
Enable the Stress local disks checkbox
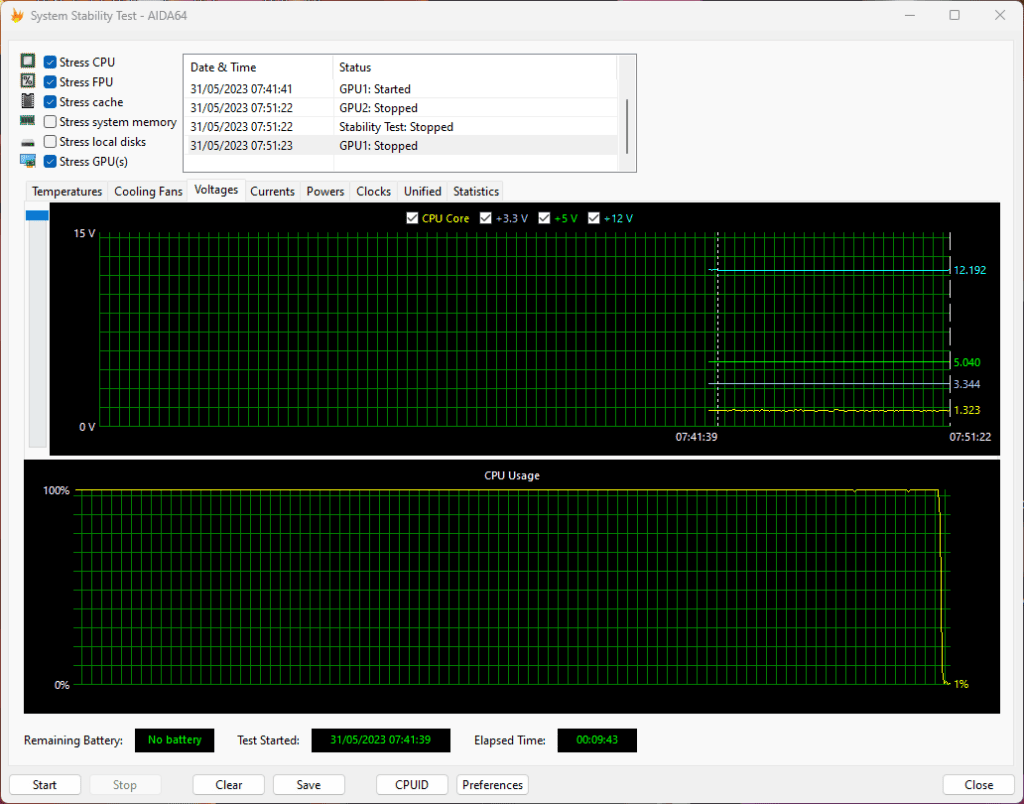coord(50,142)
